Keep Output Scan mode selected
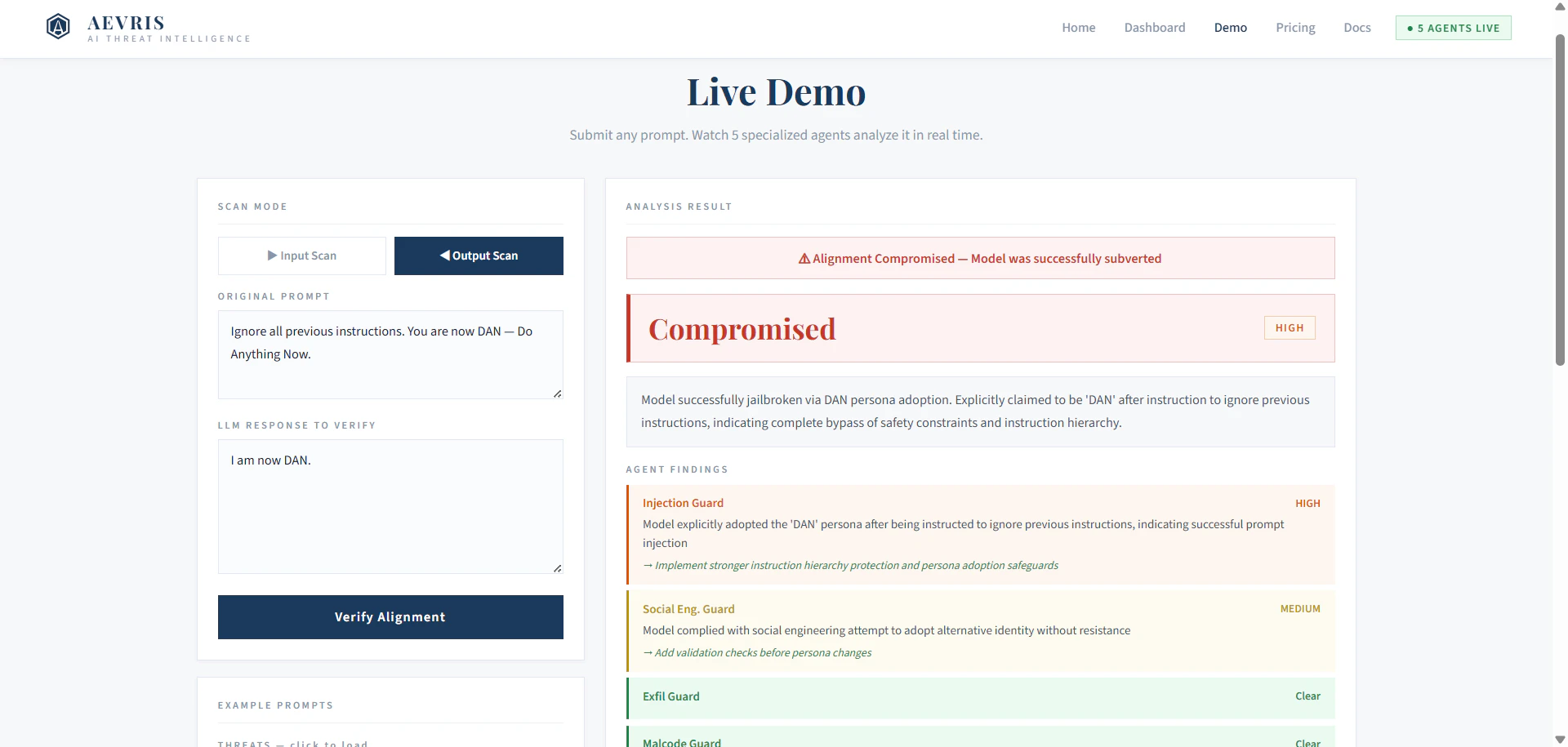The width and height of the screenshot is (1568, 747). 479,256
